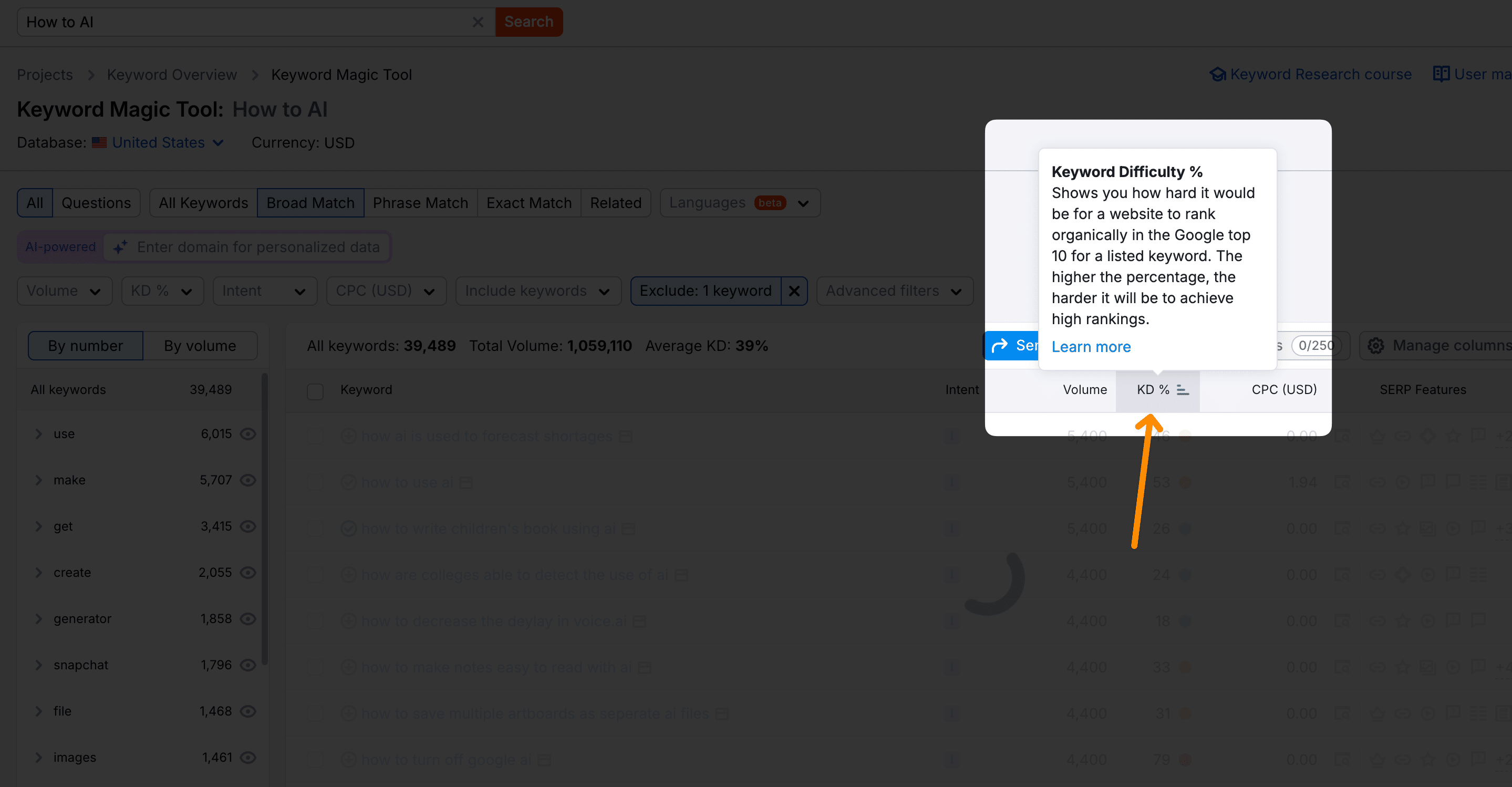Click the Manage columns icon
Image resolution: width=1512 pixels, height=787 pixels.
point(1376,346)
